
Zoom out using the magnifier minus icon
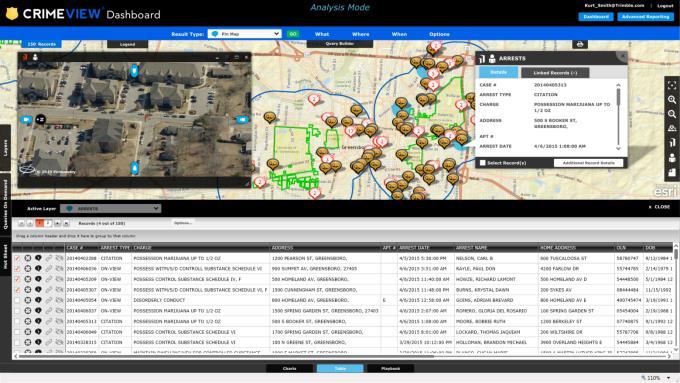(x=672, y=114)
